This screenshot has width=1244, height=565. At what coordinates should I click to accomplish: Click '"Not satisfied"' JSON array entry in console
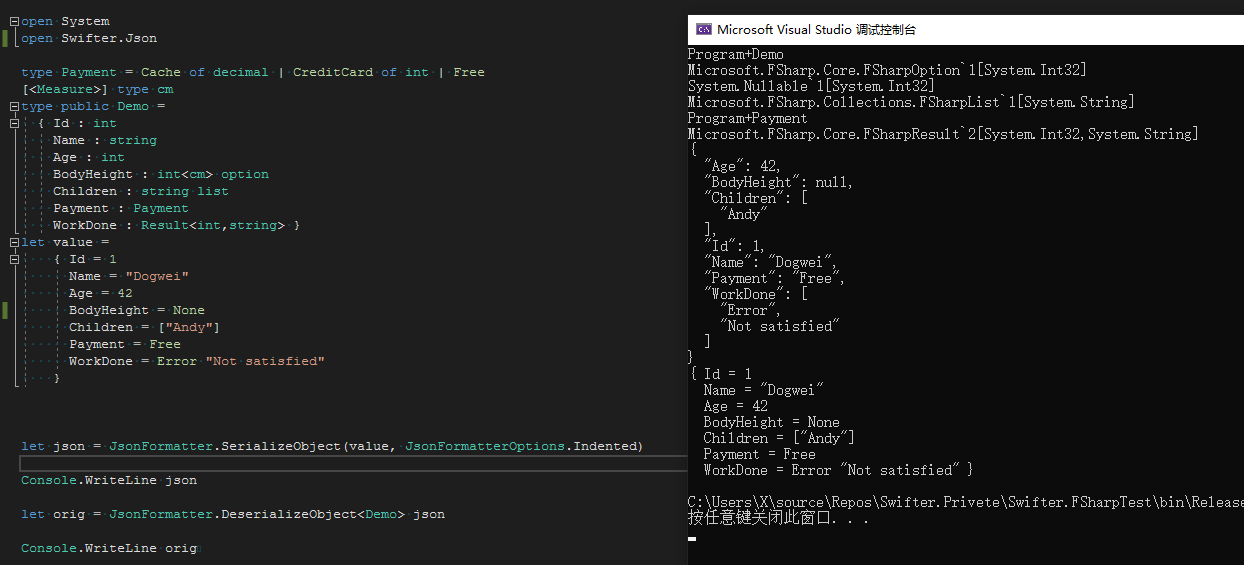click(x=780, y=326)
